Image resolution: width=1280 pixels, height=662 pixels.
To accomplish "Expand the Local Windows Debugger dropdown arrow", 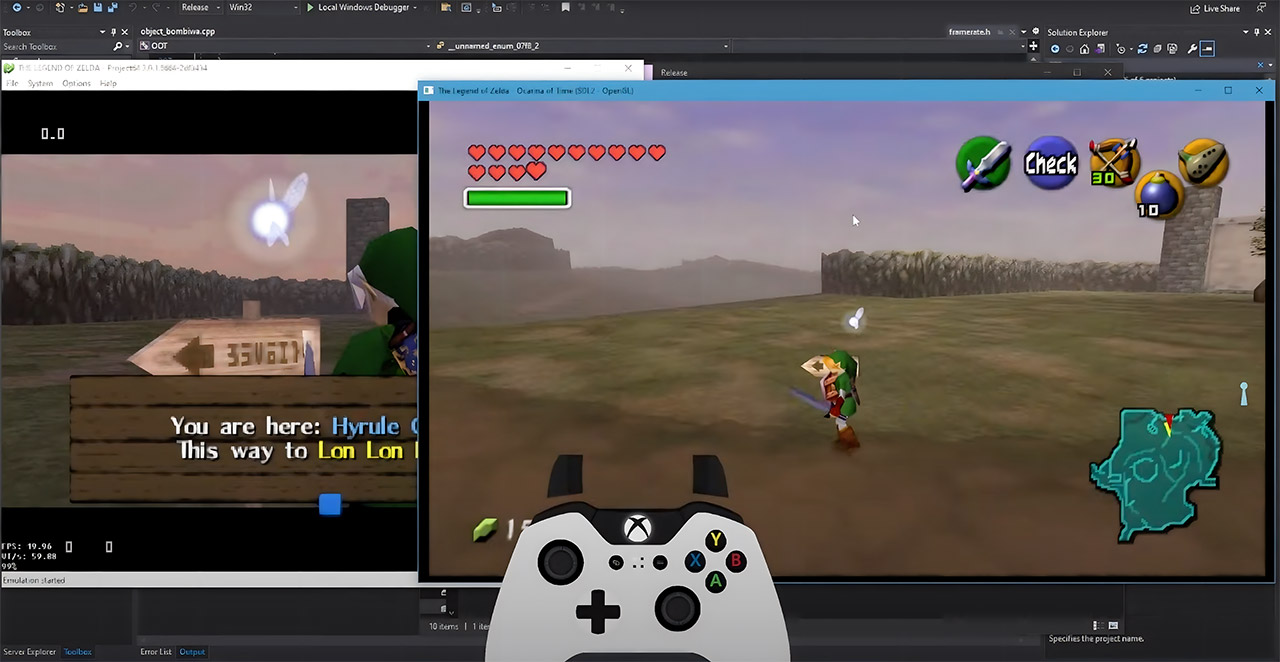I will pyautogui.click(x=415, y=7).
